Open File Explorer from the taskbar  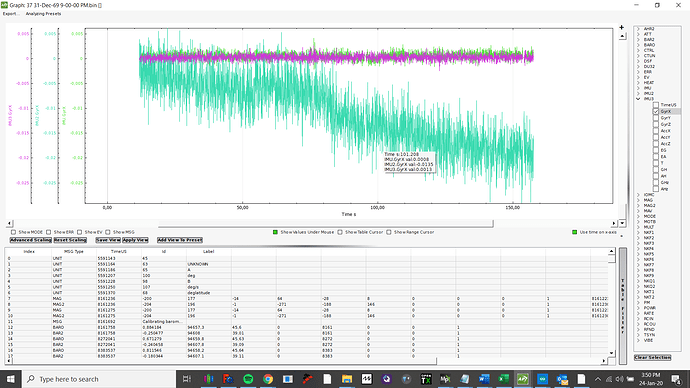(x=347, y=379)
